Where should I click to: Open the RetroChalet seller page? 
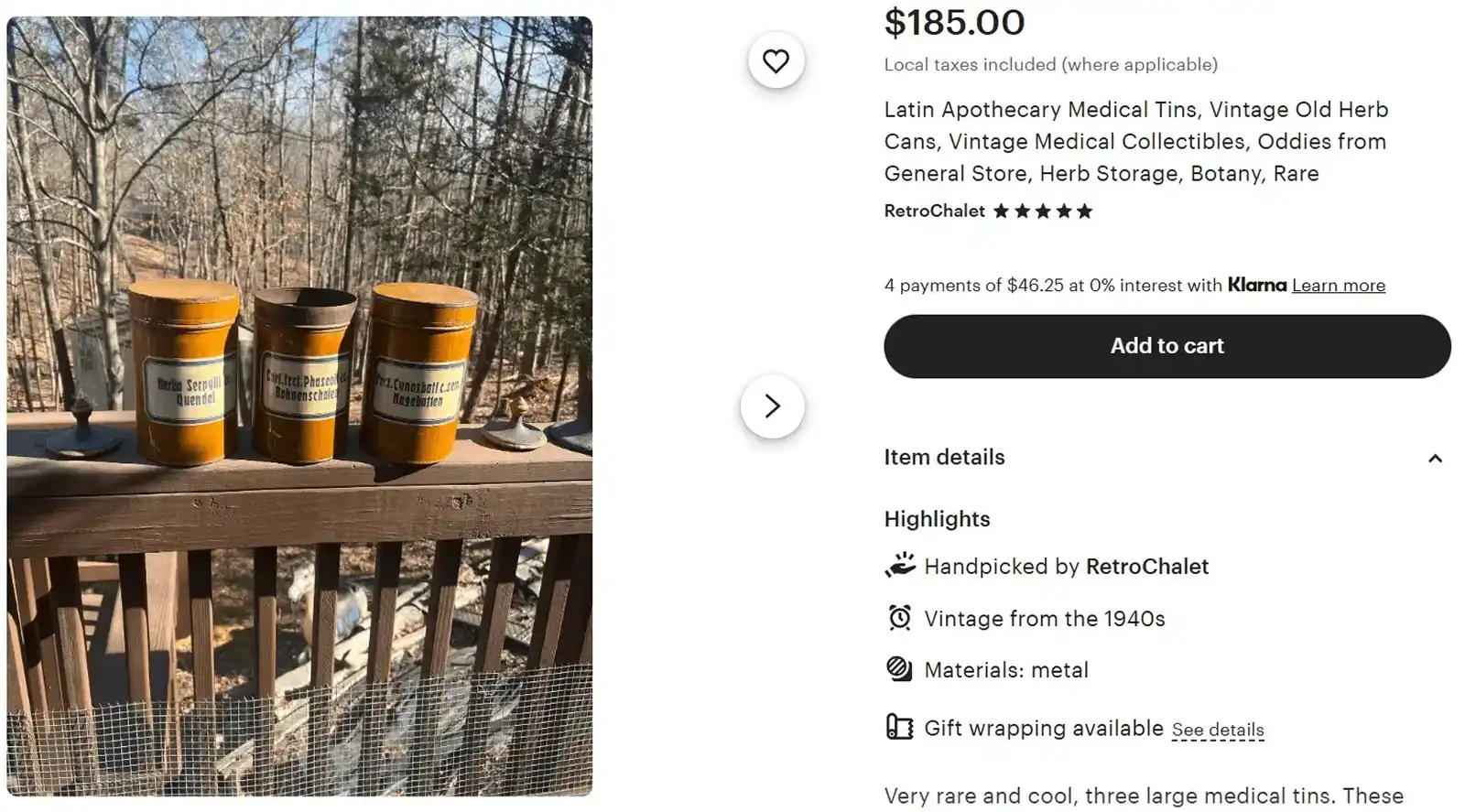pyautogui.click(x=933, y=211)
